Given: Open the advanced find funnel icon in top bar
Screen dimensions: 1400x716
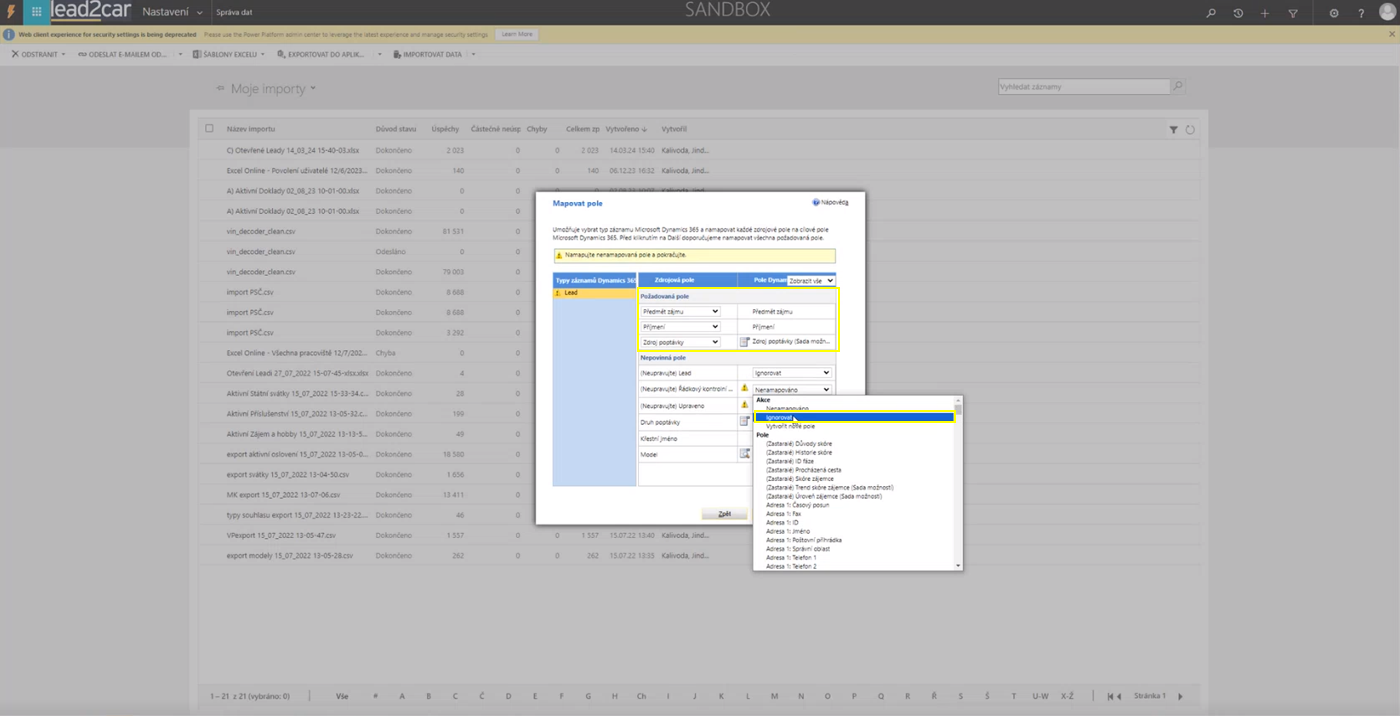Looking at the screenshot, I should point(1292,13).
